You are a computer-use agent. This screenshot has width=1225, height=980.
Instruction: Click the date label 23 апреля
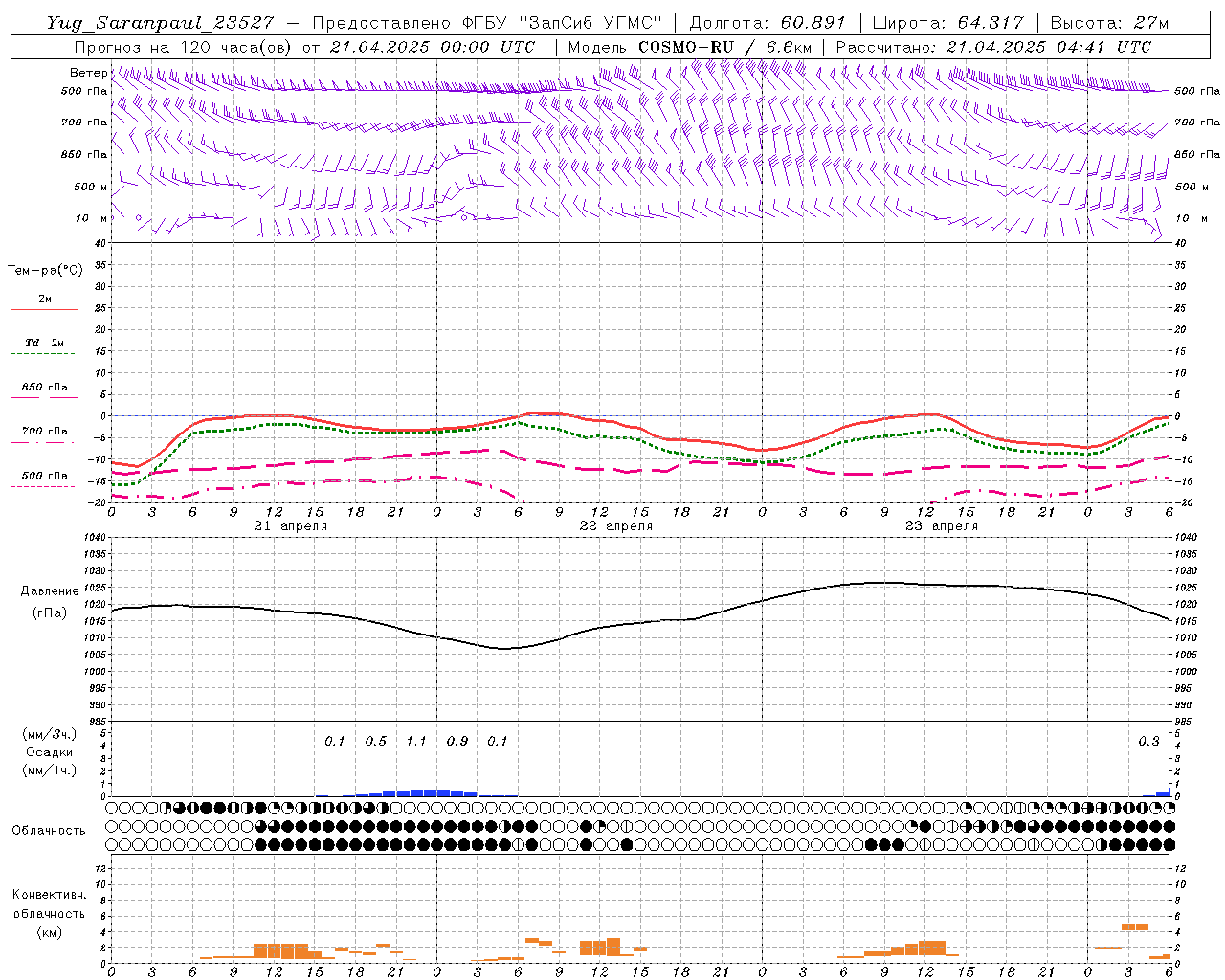941,526
